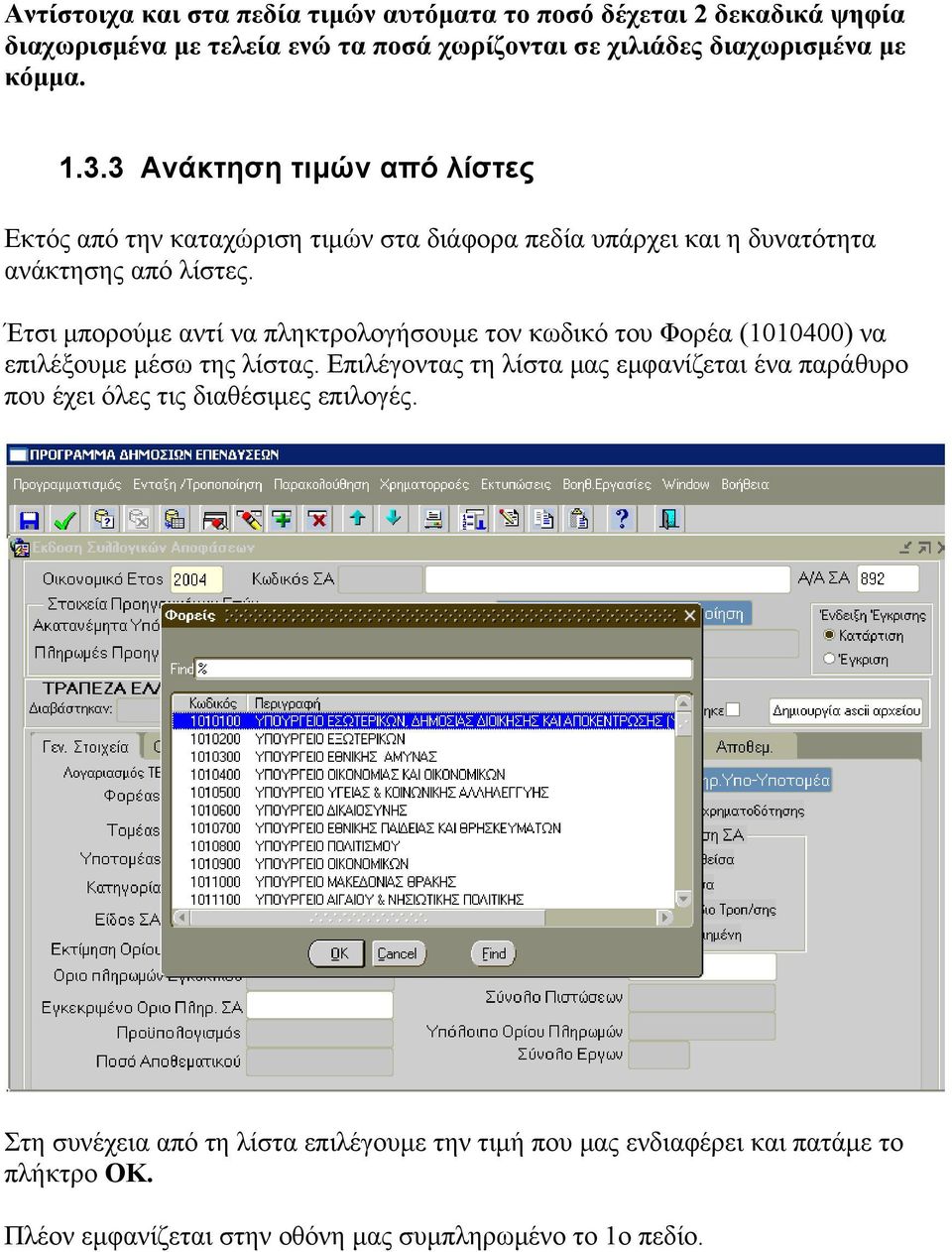The image size is (952, 1252).
Task: Click the Find button in Φορείς dialog
Action: click(x=494, y=953)
